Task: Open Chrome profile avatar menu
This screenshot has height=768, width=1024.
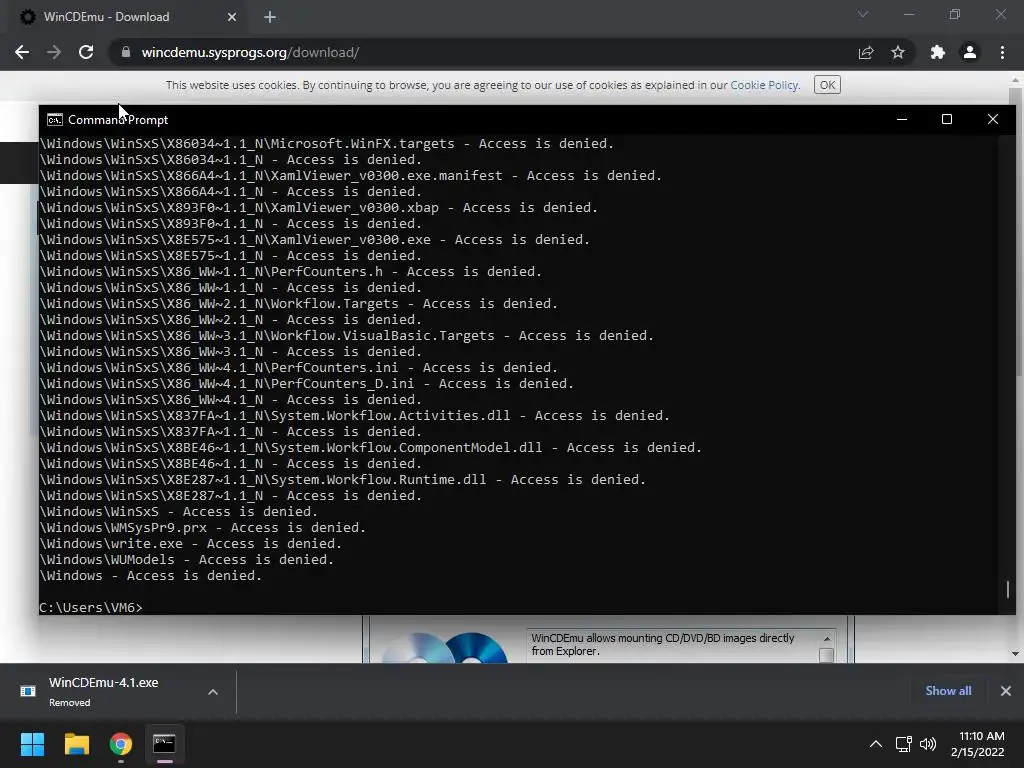Action: pyautogui.click(x=970, y=52)
